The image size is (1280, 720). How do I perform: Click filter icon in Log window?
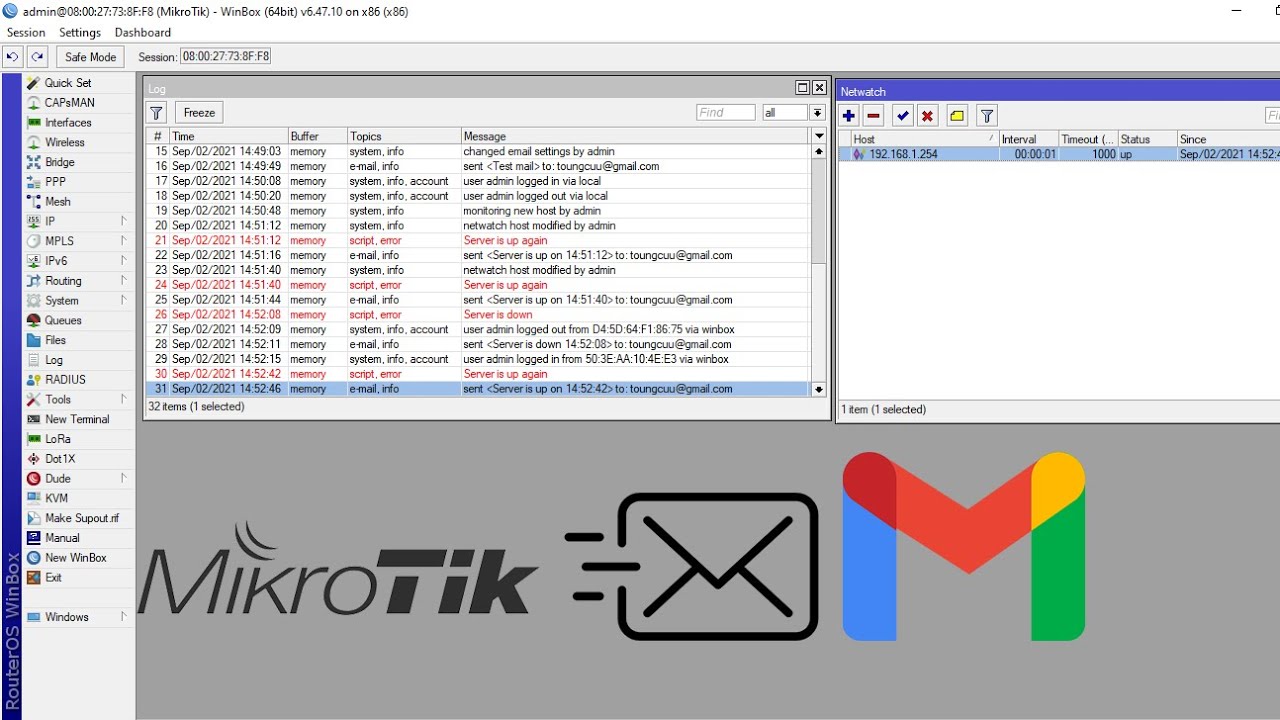coord(156,113)
